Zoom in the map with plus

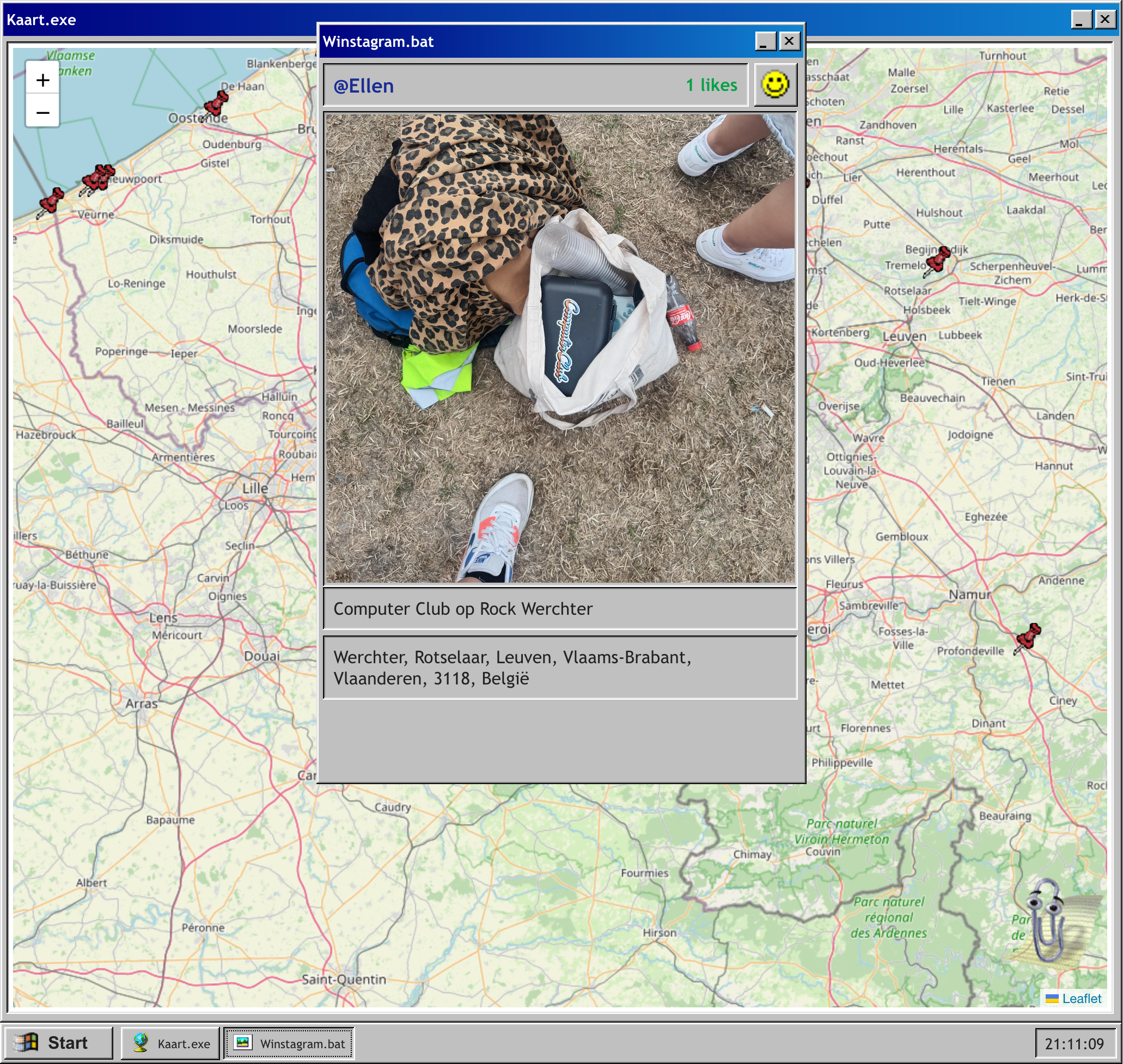coord(42,80)
